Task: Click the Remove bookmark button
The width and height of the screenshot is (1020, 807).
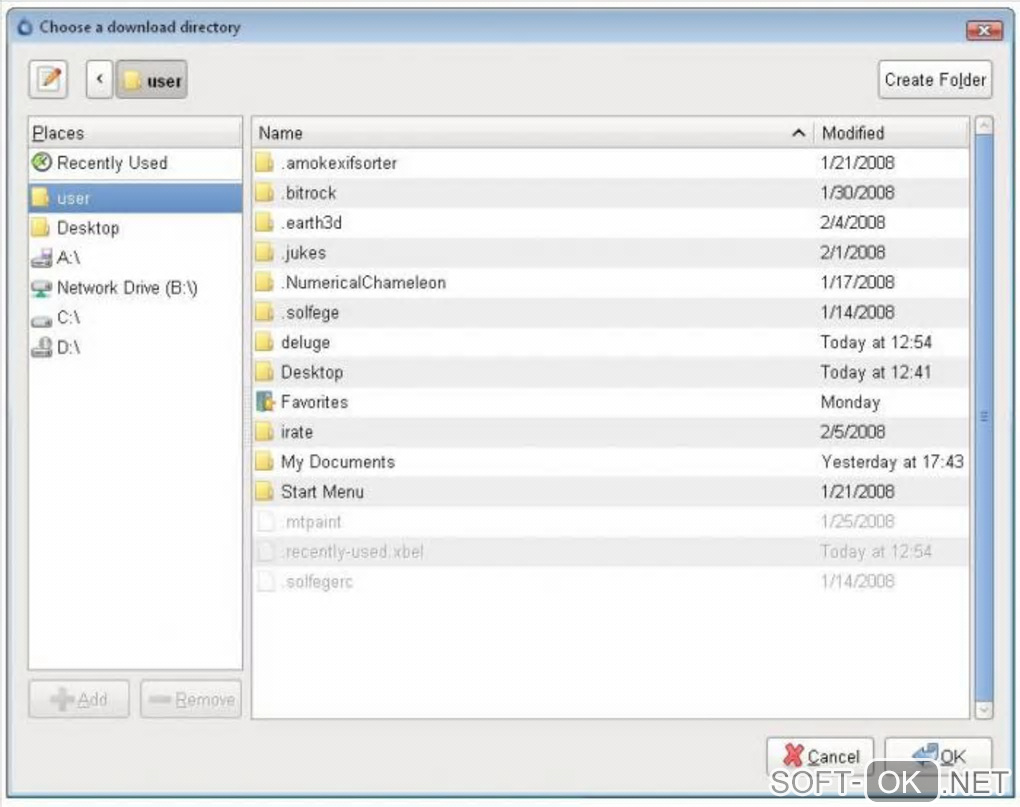Action: click(x=191, y=699)
